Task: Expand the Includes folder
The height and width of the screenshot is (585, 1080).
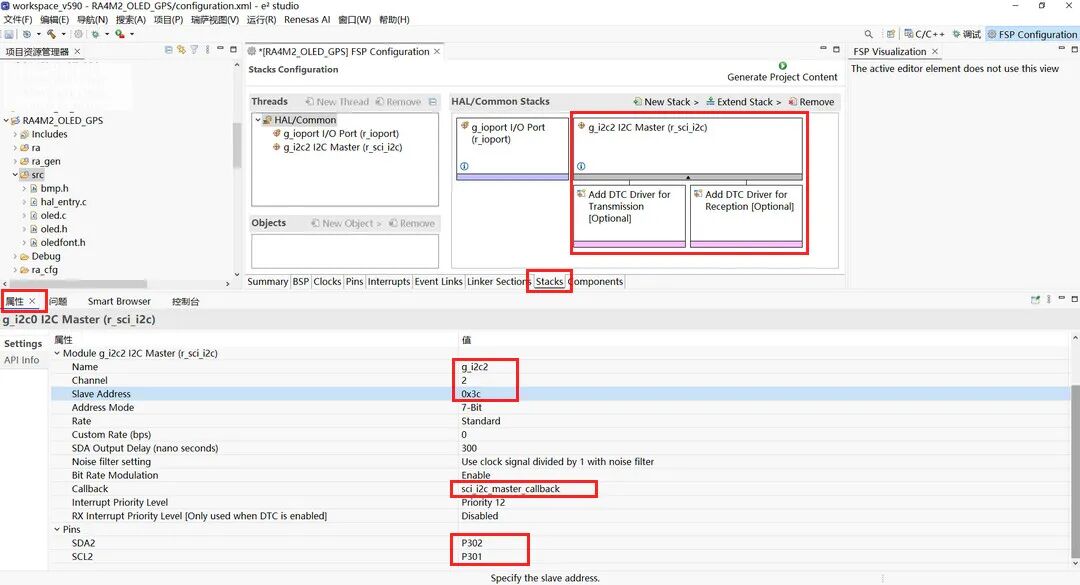Action: point(15,134)
